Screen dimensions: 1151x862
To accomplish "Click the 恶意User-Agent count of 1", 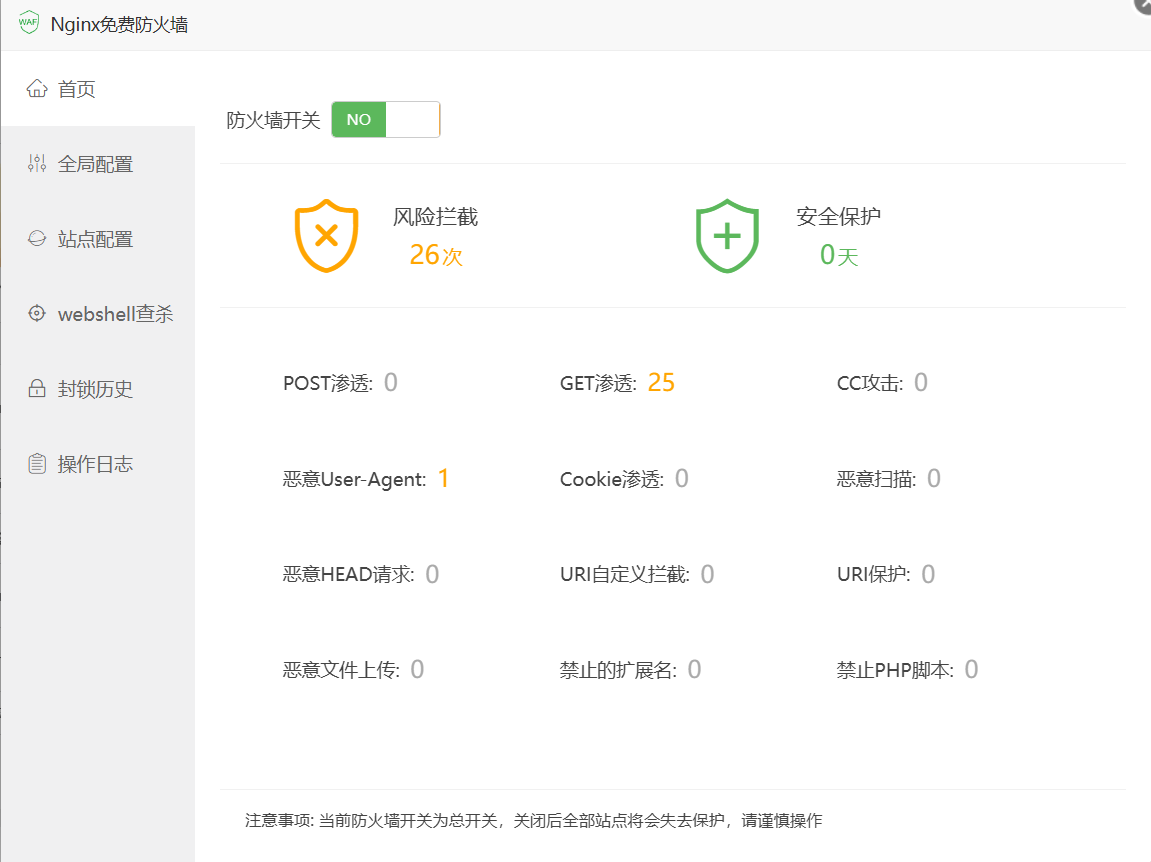I will click(x=443, y=478).
